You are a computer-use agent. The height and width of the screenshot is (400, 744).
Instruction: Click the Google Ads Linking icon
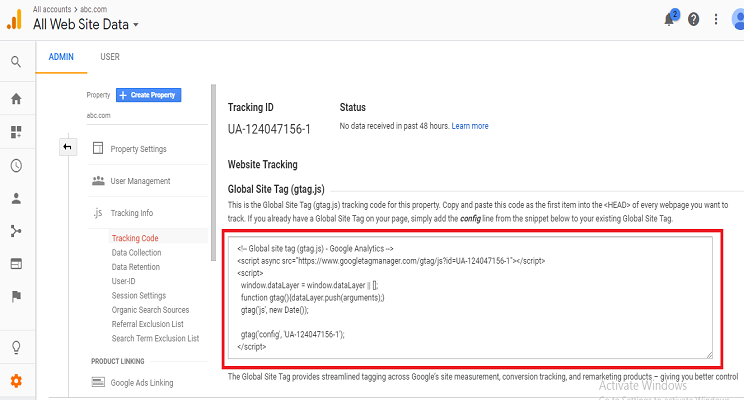[x=98, y=382]
